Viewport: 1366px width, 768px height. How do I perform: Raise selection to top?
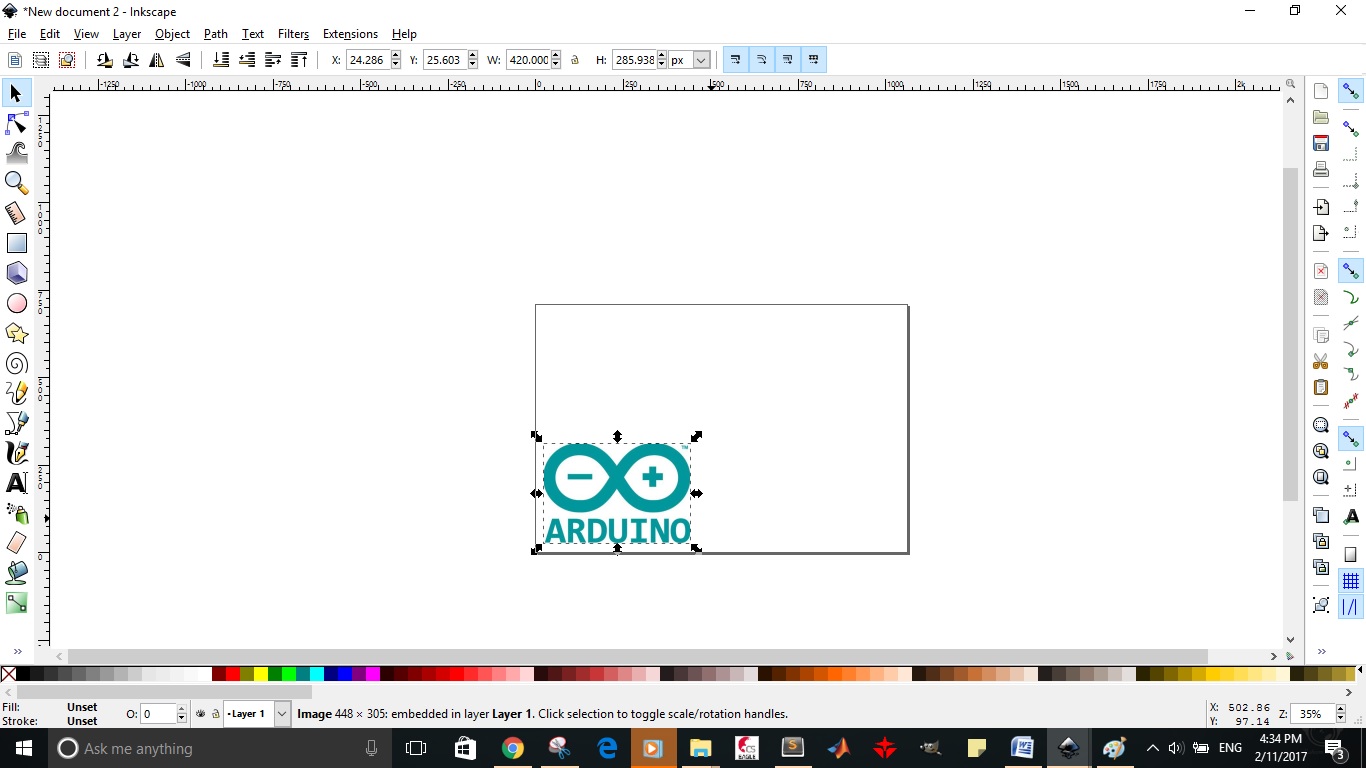(x=299, y=60)
